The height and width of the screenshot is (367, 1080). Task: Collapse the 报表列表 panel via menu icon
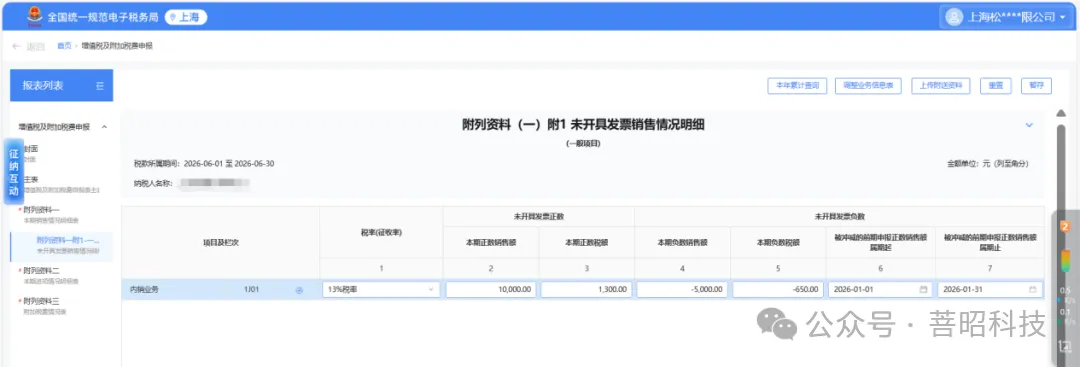(100, 86)
